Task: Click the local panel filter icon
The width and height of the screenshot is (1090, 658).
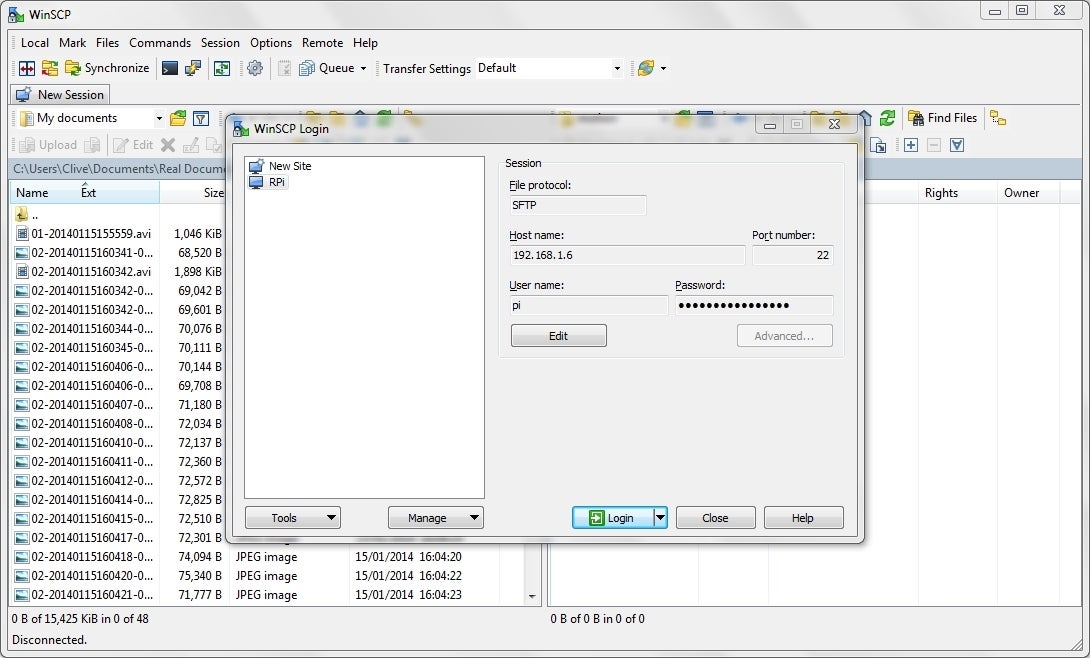Action: 201,118
